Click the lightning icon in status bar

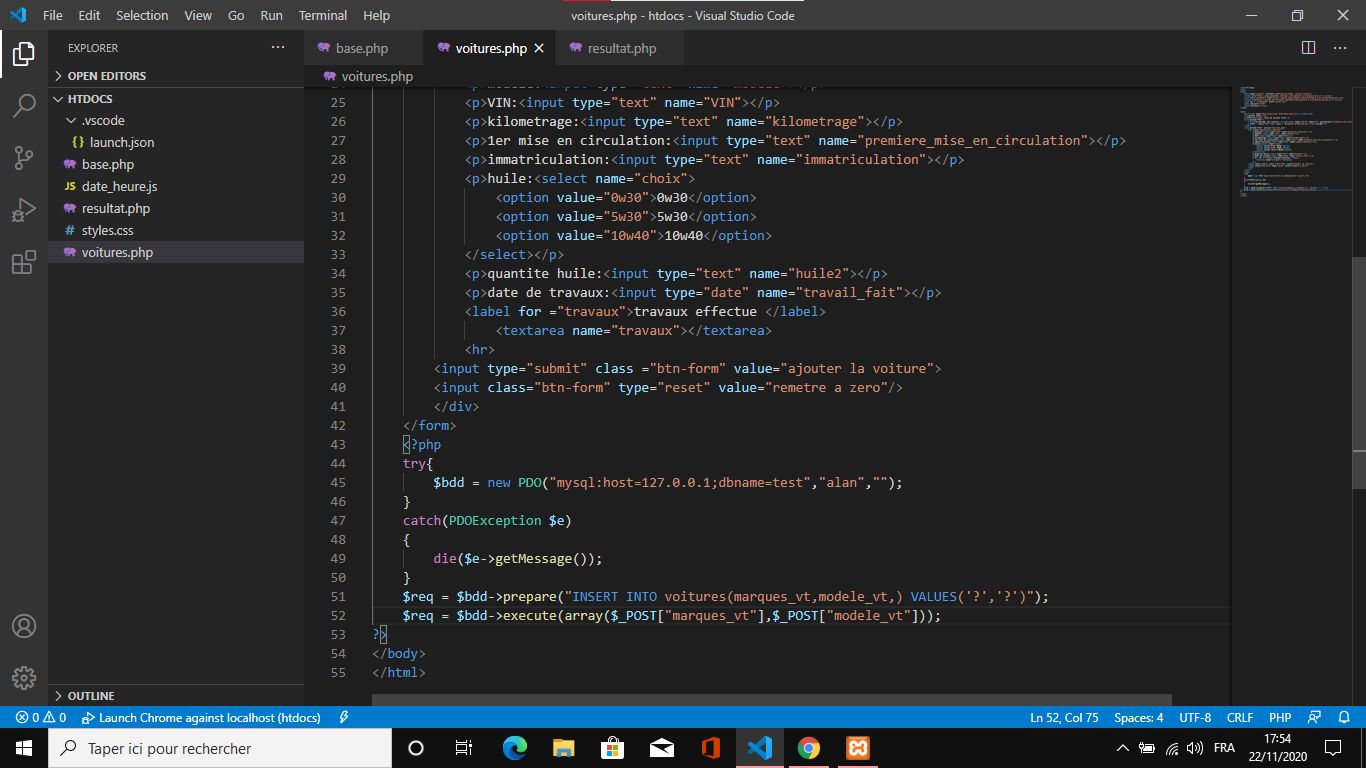[344, 718]
